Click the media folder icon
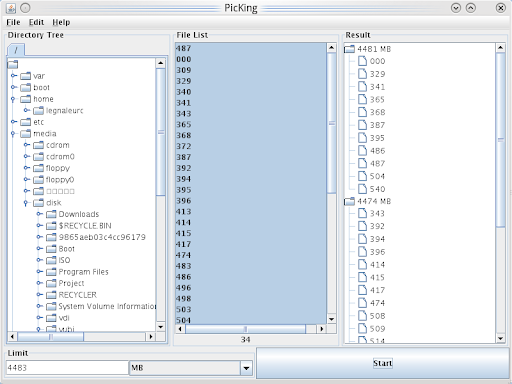This screenshot has height=384, width=512. point(25,134)
